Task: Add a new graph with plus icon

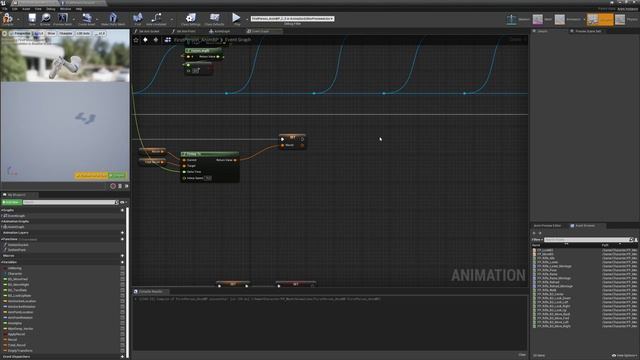Action: tap(122, 210)
